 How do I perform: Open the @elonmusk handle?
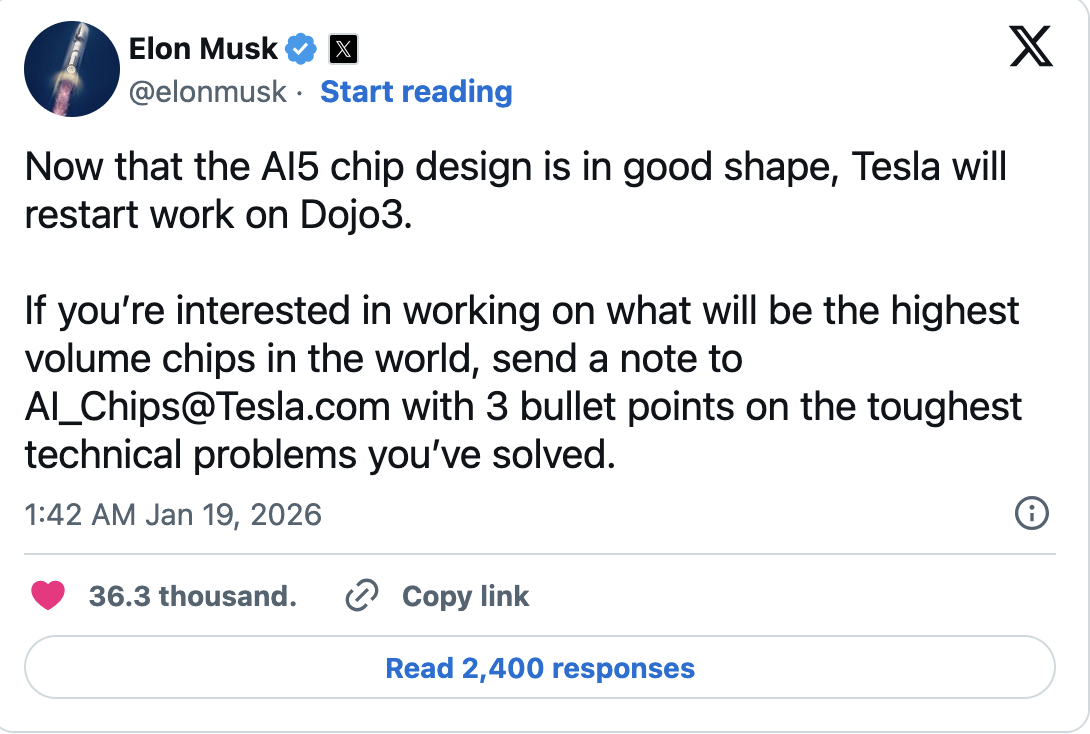coord(208,92)
